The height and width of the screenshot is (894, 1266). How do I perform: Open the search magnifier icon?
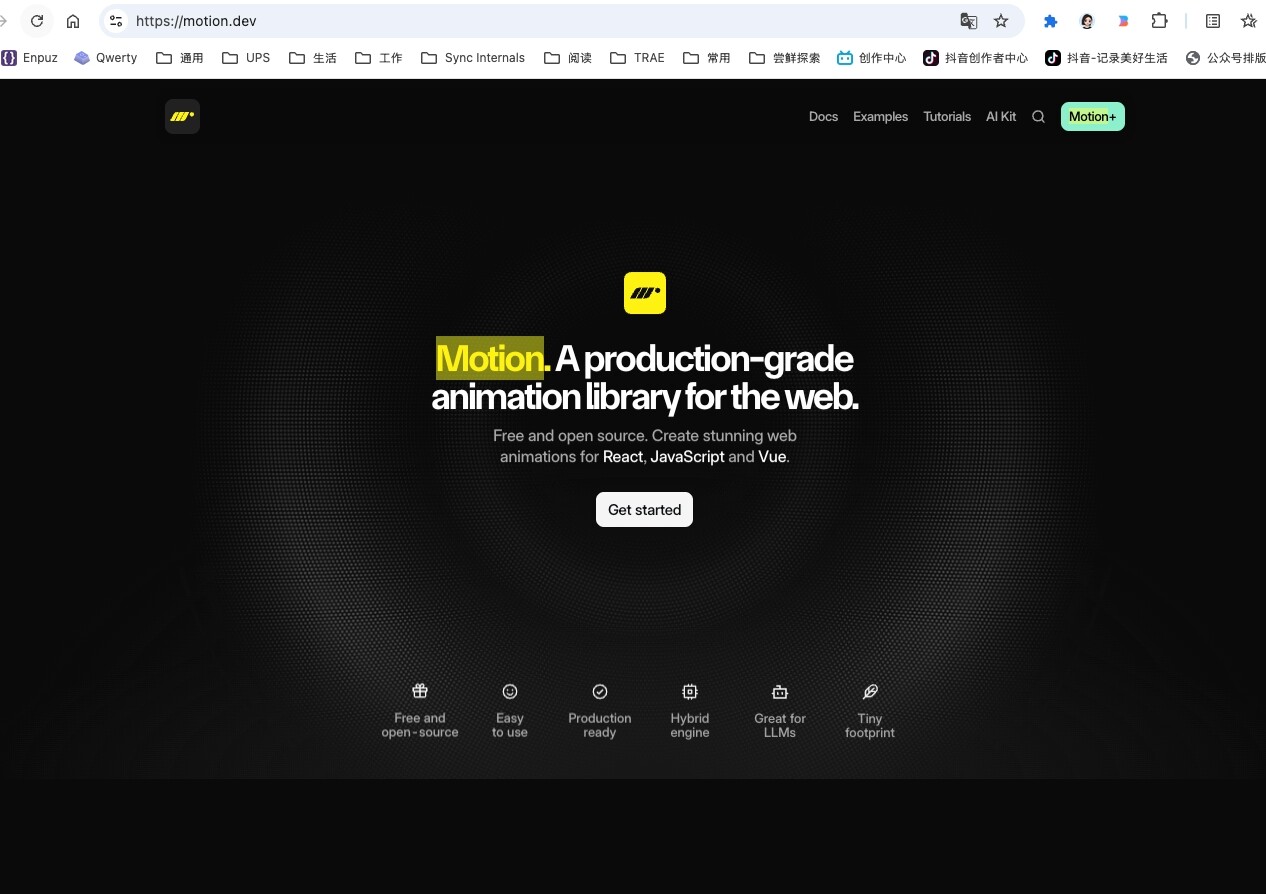pos(1038,117)
